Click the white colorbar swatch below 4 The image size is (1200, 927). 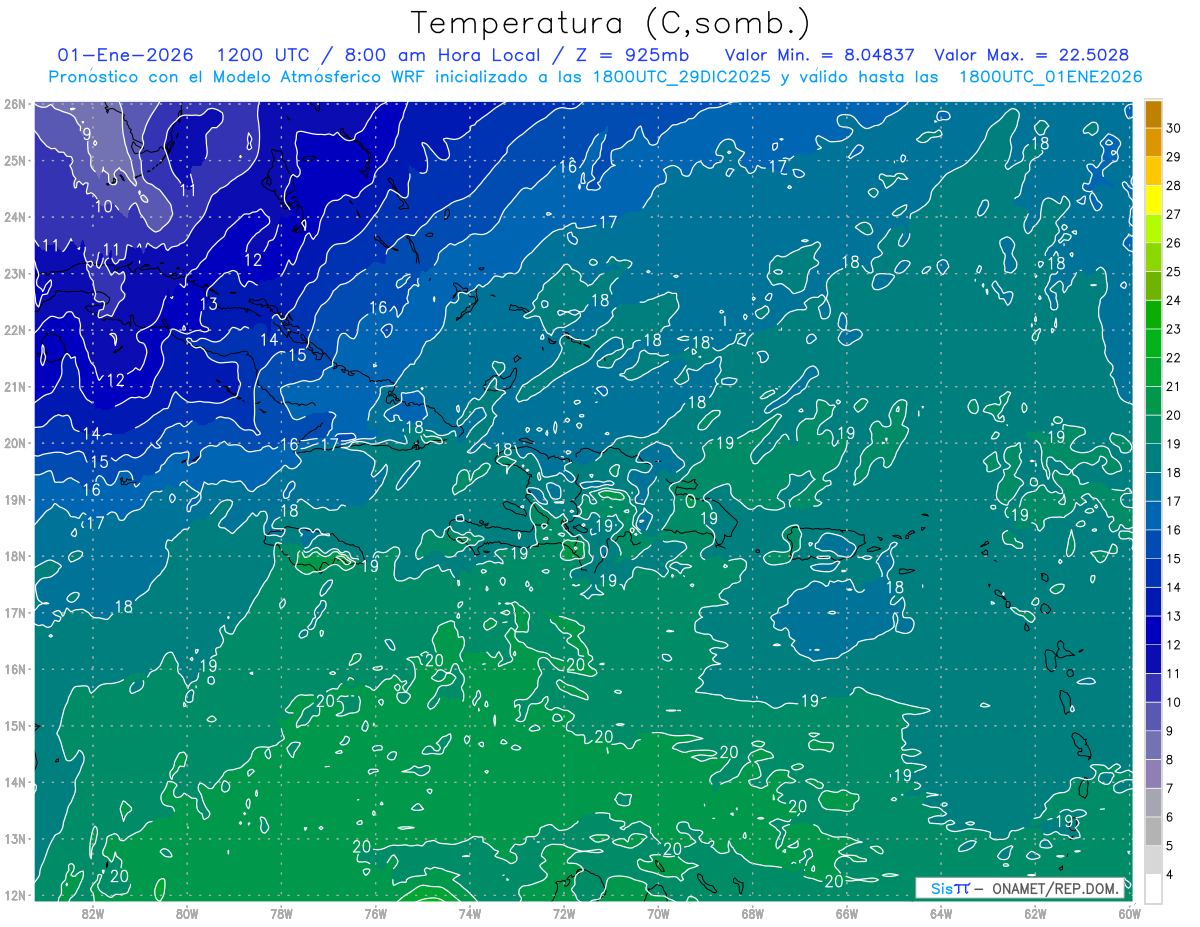pyautogui.click(x=1153, y=888)
